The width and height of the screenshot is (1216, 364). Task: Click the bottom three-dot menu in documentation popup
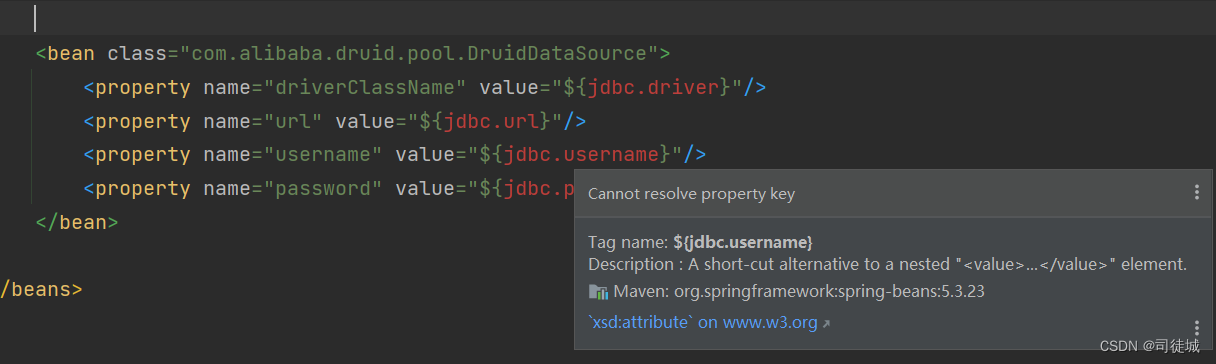point(1196,328)
